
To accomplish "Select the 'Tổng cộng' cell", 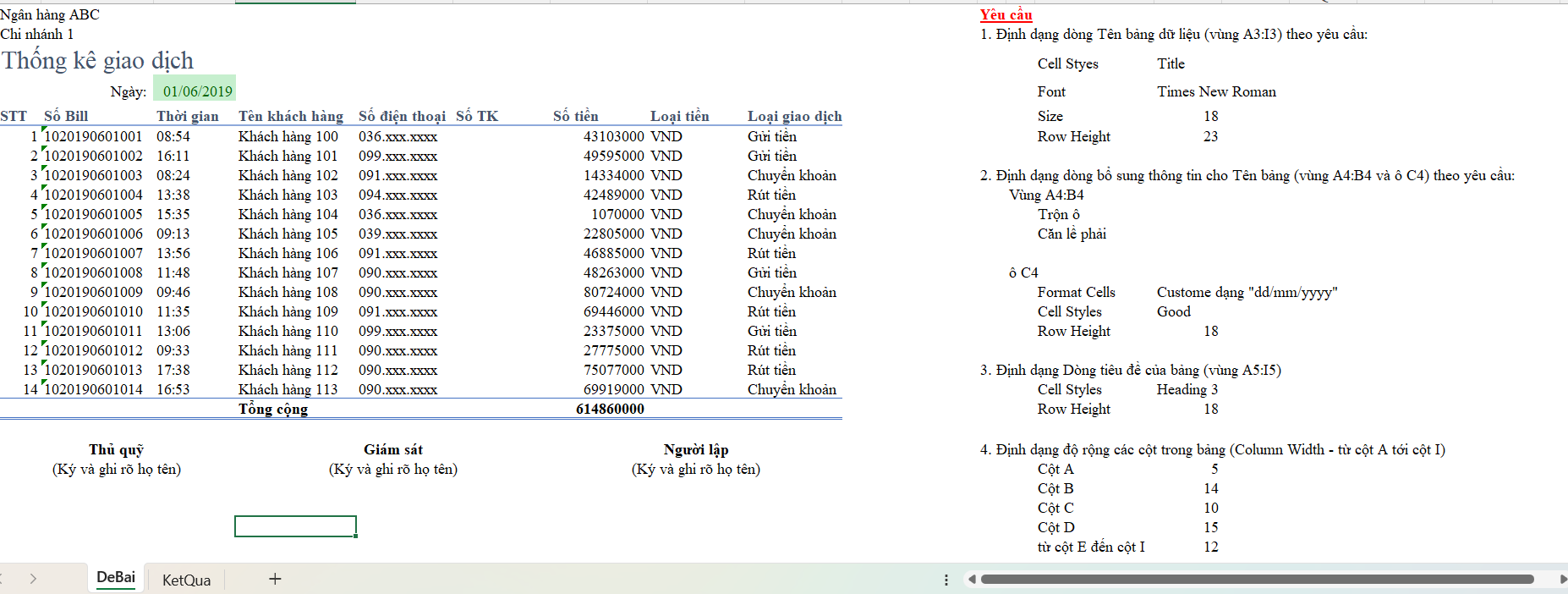I will pyautogui.click(x=273, y=409).
